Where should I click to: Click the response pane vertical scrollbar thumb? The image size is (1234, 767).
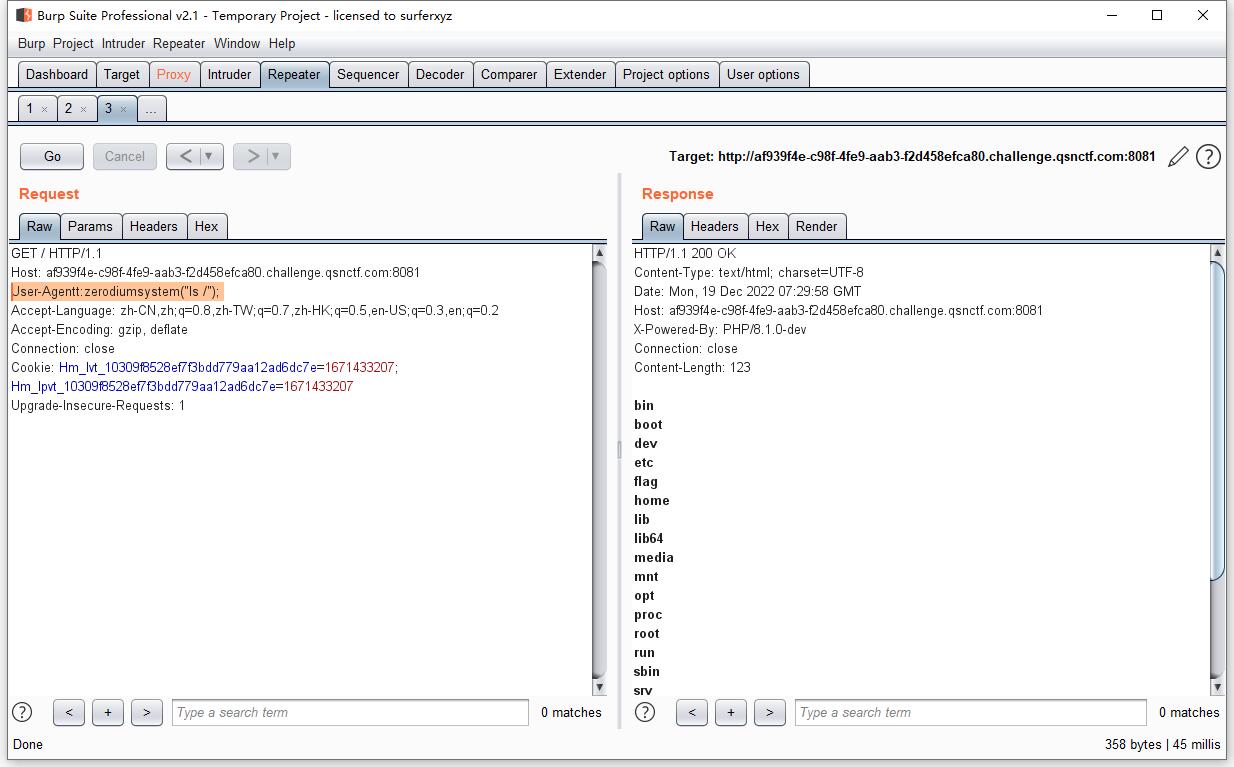(x=1217, y=420)
